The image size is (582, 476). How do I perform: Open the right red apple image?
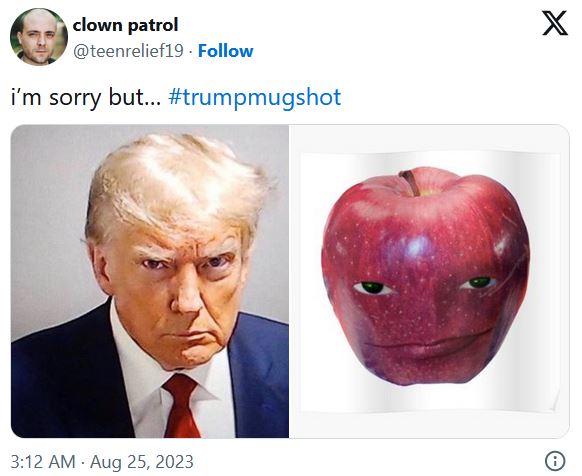(429, 281)
